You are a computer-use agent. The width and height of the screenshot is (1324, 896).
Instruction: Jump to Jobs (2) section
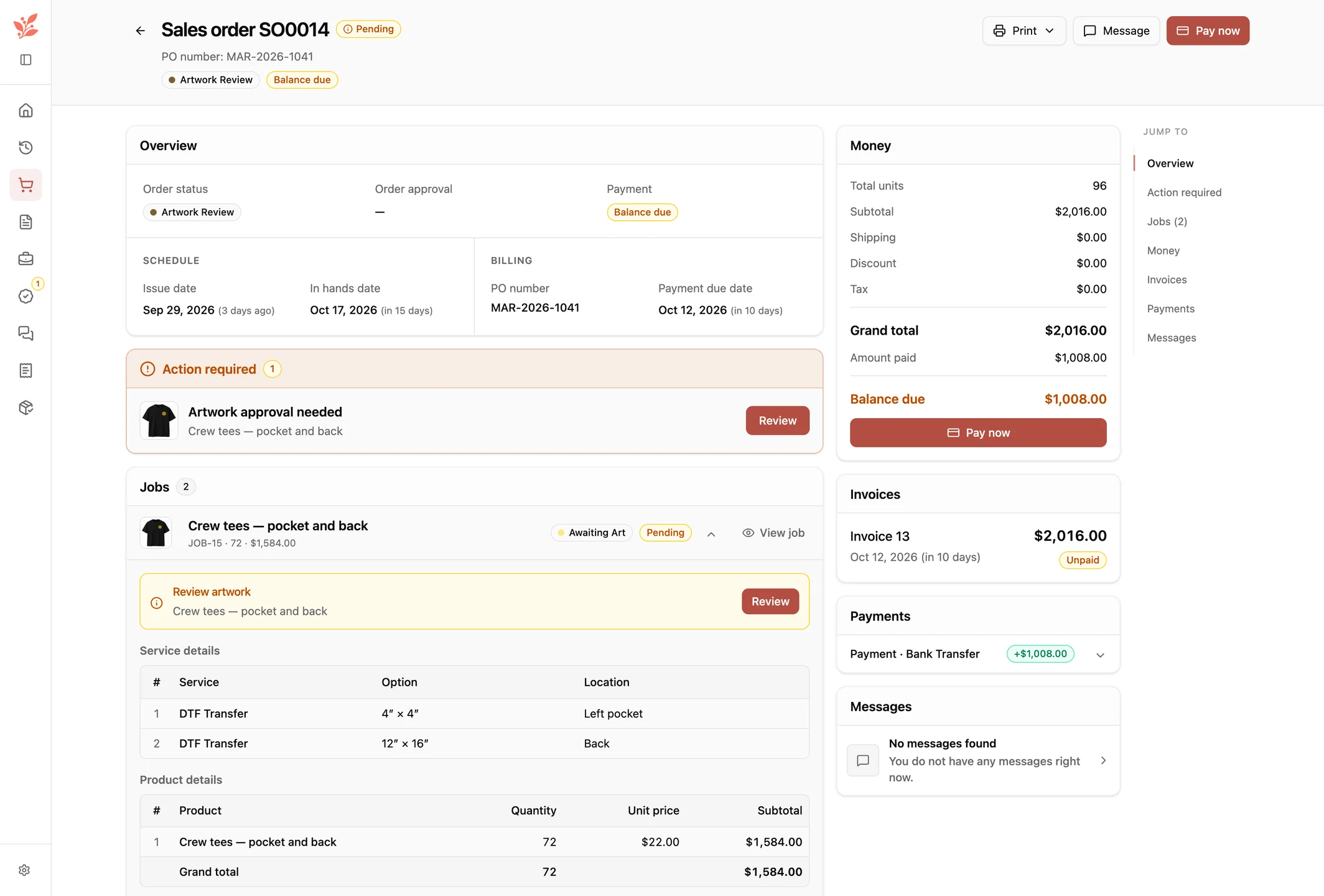[1167, 222]
